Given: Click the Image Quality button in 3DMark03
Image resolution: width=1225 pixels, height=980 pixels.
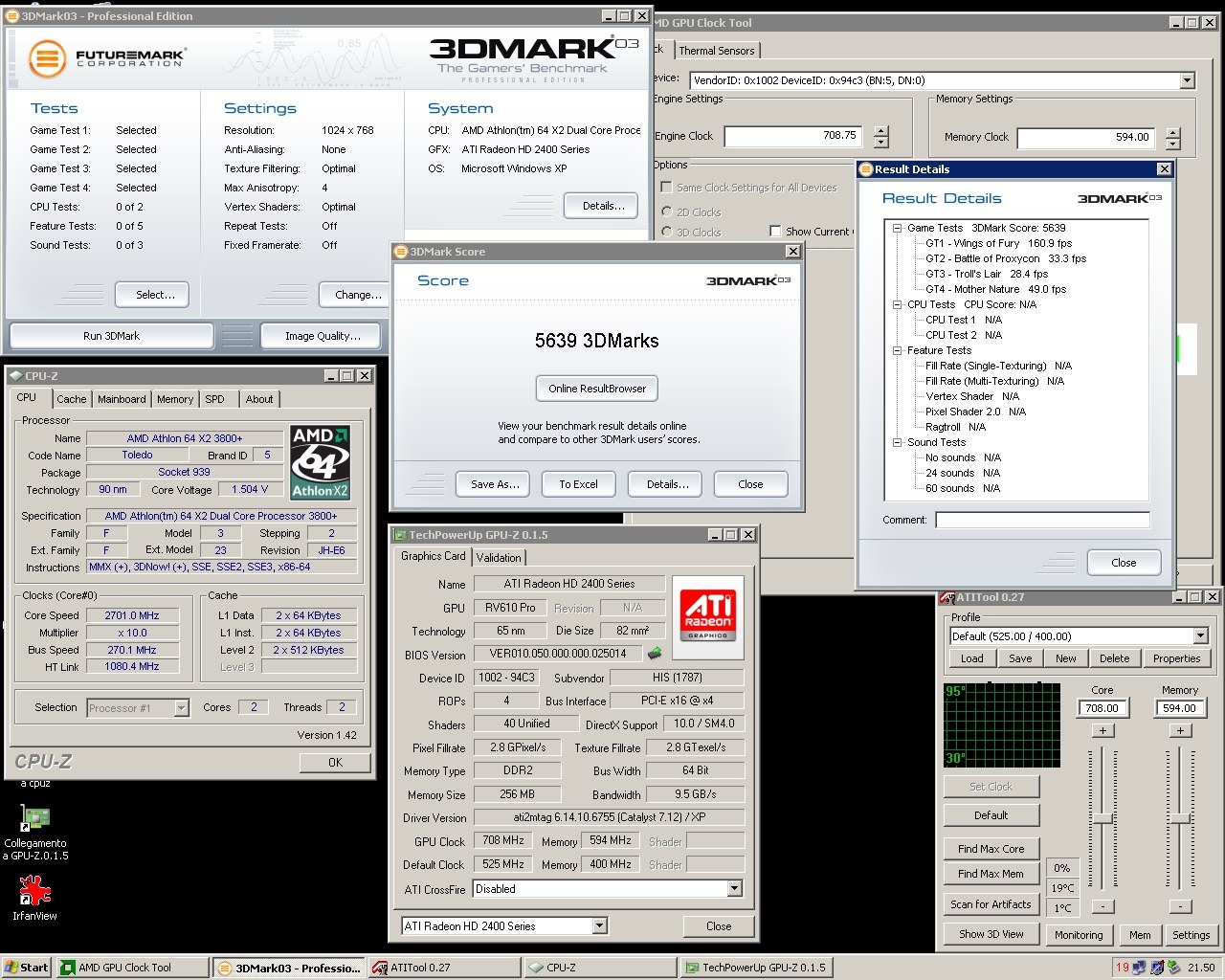Looking at the screenshot, I should point(323,336).
